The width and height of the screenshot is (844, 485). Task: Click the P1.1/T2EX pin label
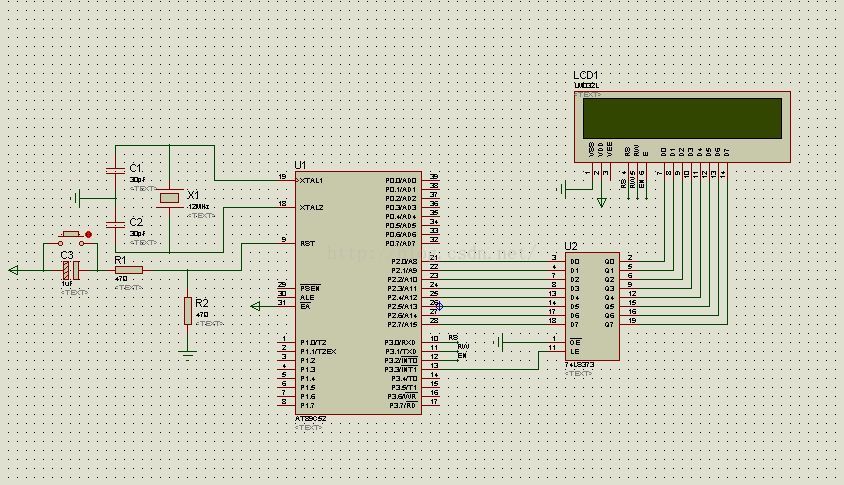pyautogui.click(x=318, y=352)
